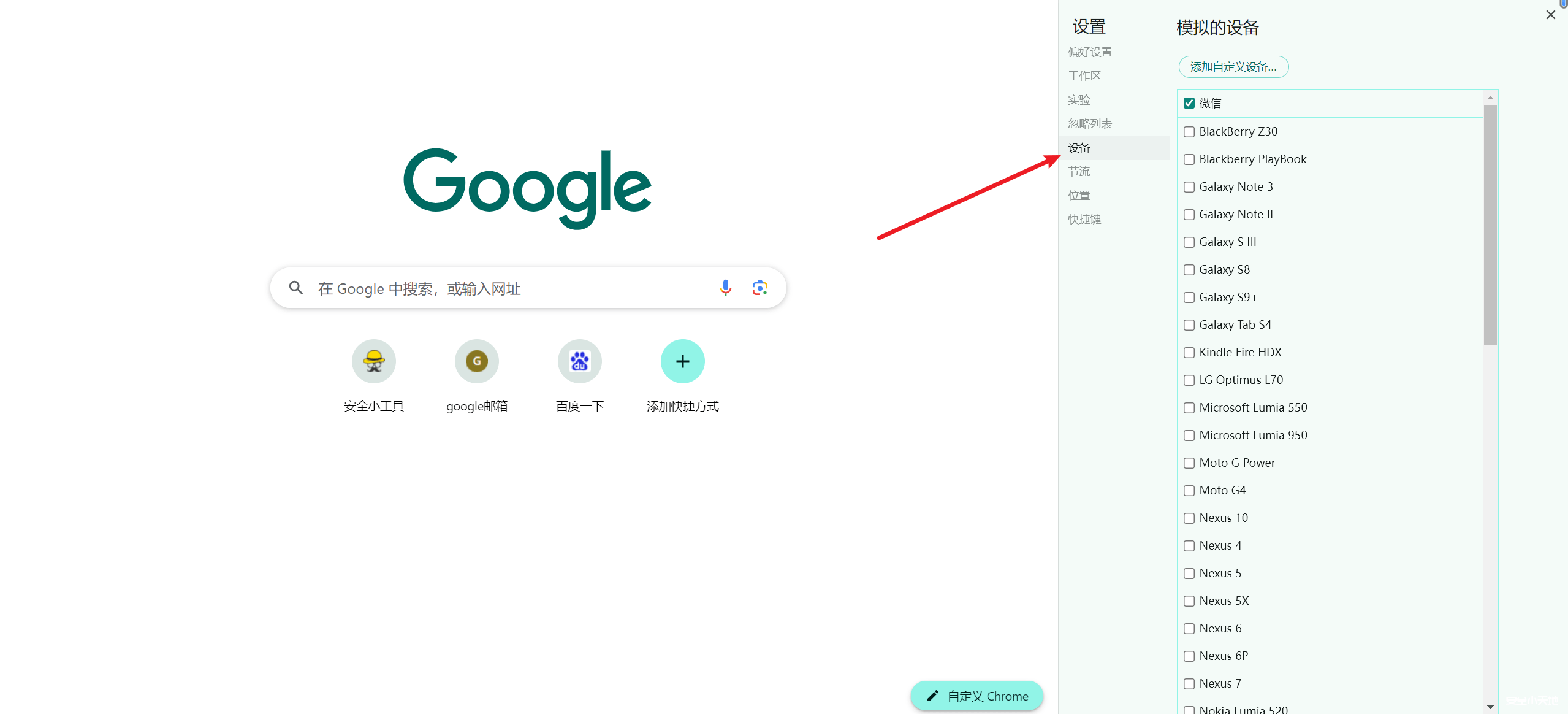Click the 添加快捷方式 plus icon
The image size is (1568, 714).
click(682, 361)
